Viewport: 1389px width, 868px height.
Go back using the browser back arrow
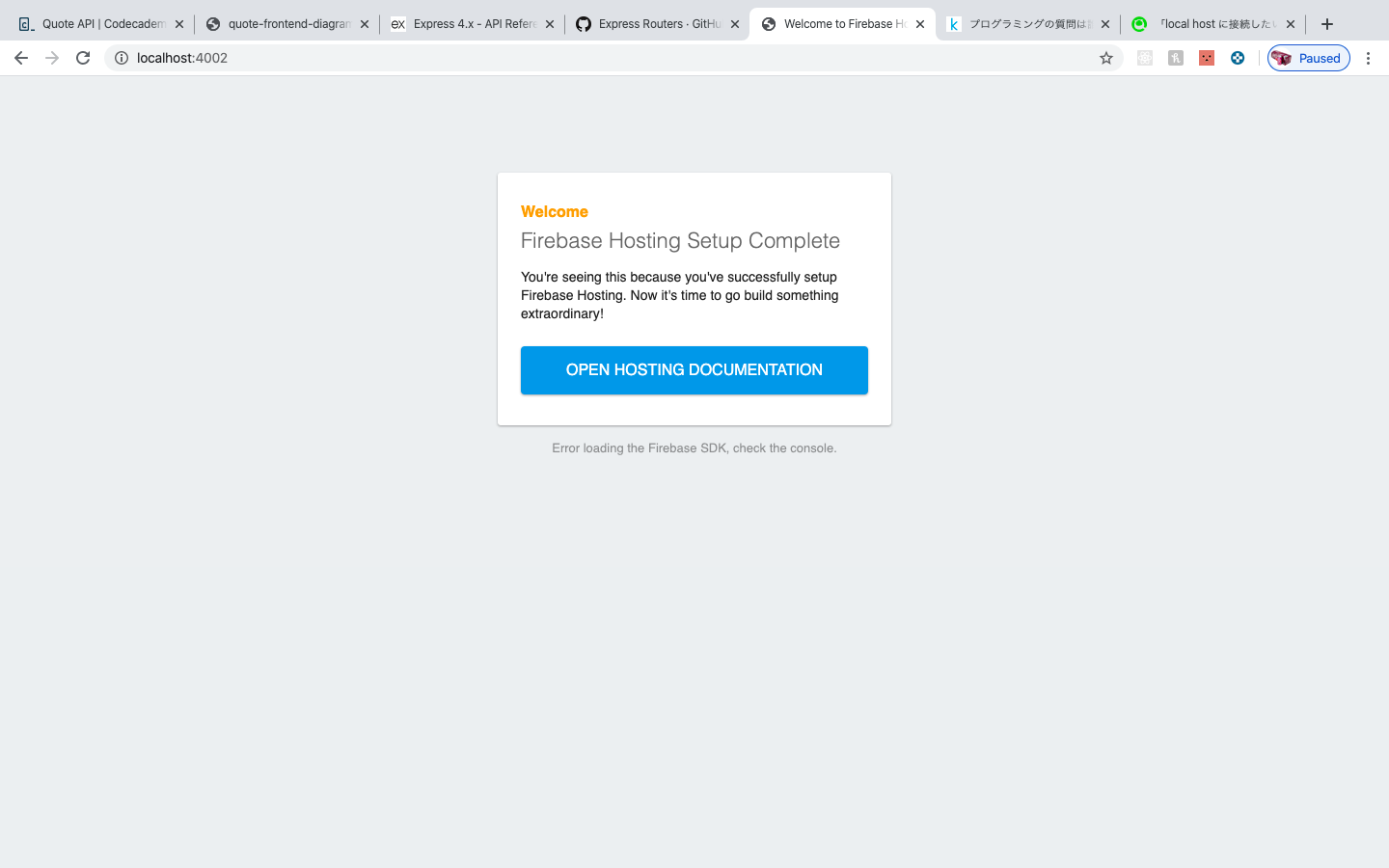pyautogui.click(x=21, y=58)
